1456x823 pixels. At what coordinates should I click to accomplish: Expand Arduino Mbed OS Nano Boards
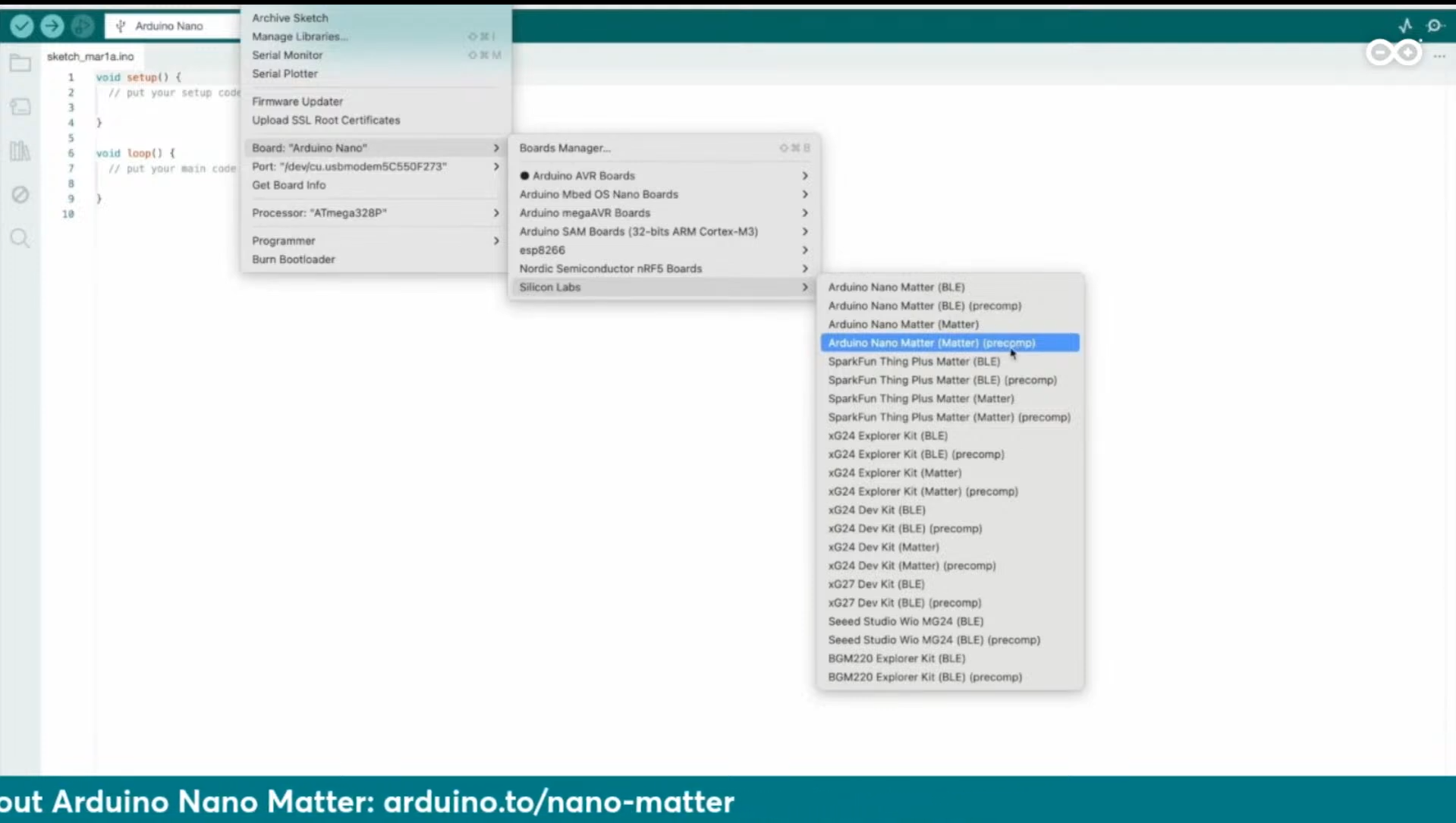click(664, 194)
